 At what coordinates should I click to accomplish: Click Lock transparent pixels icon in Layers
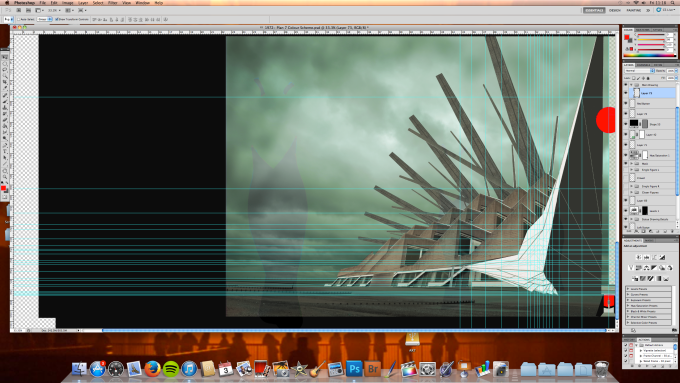[633, 78]
